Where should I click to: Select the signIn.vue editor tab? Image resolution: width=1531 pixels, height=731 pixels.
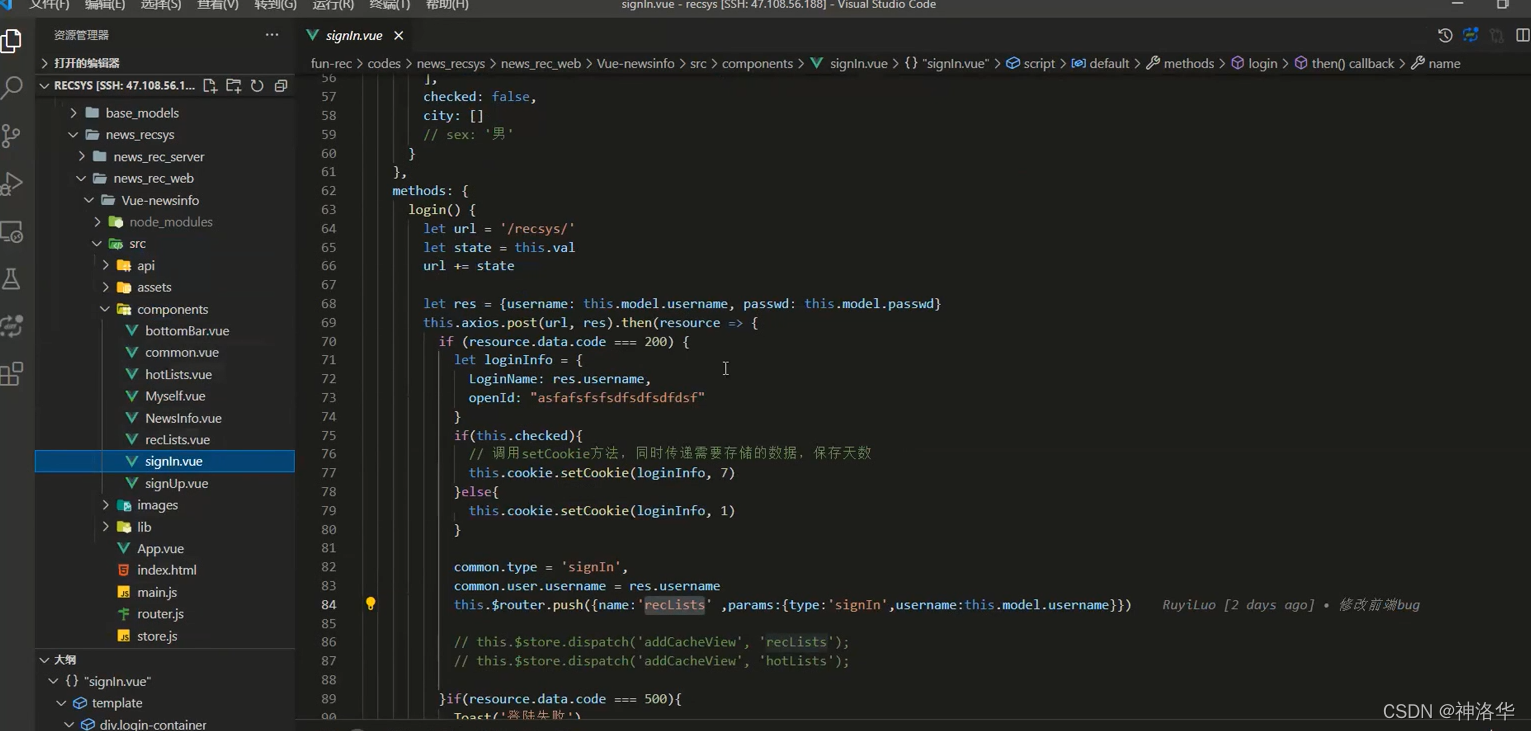tap(353, 35)
